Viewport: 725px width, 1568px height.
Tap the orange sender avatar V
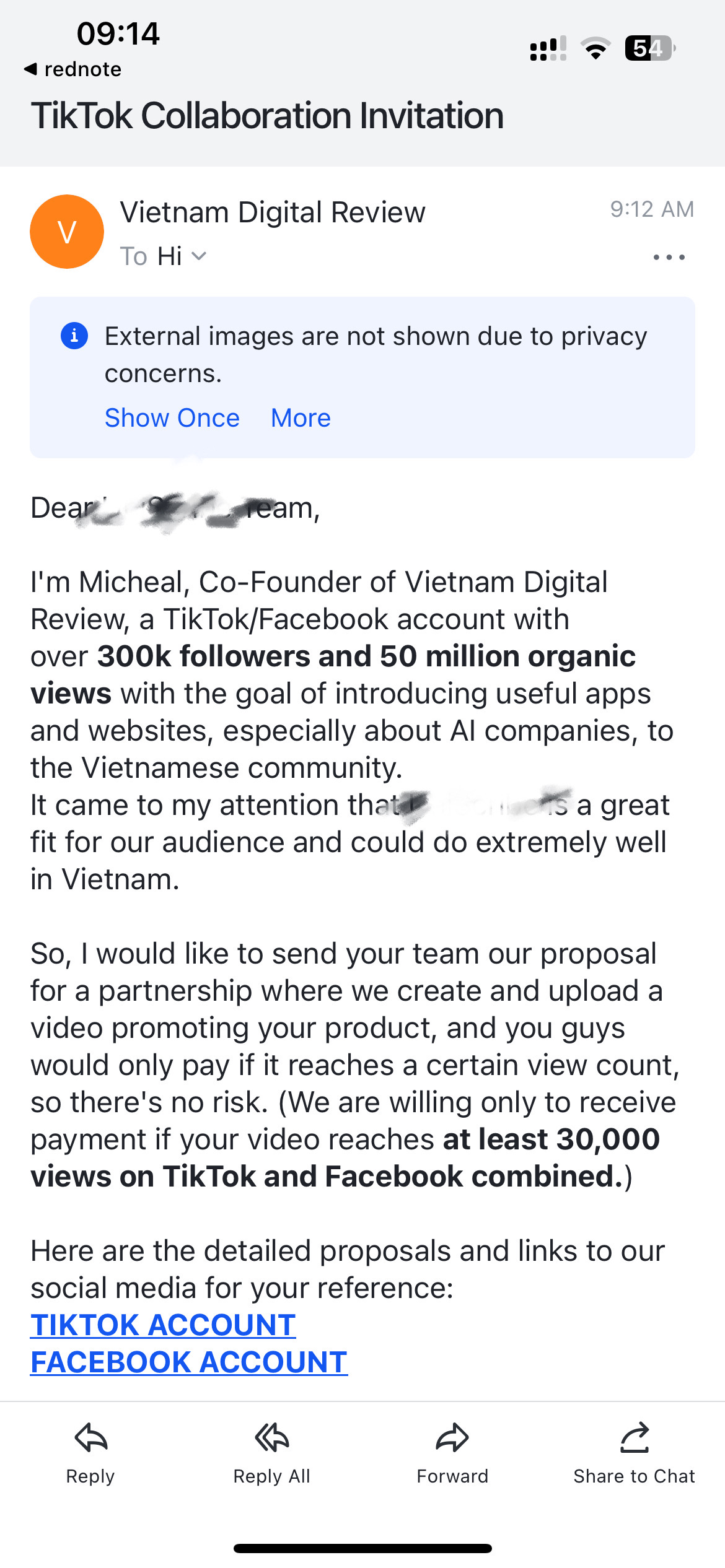[67, 232]
